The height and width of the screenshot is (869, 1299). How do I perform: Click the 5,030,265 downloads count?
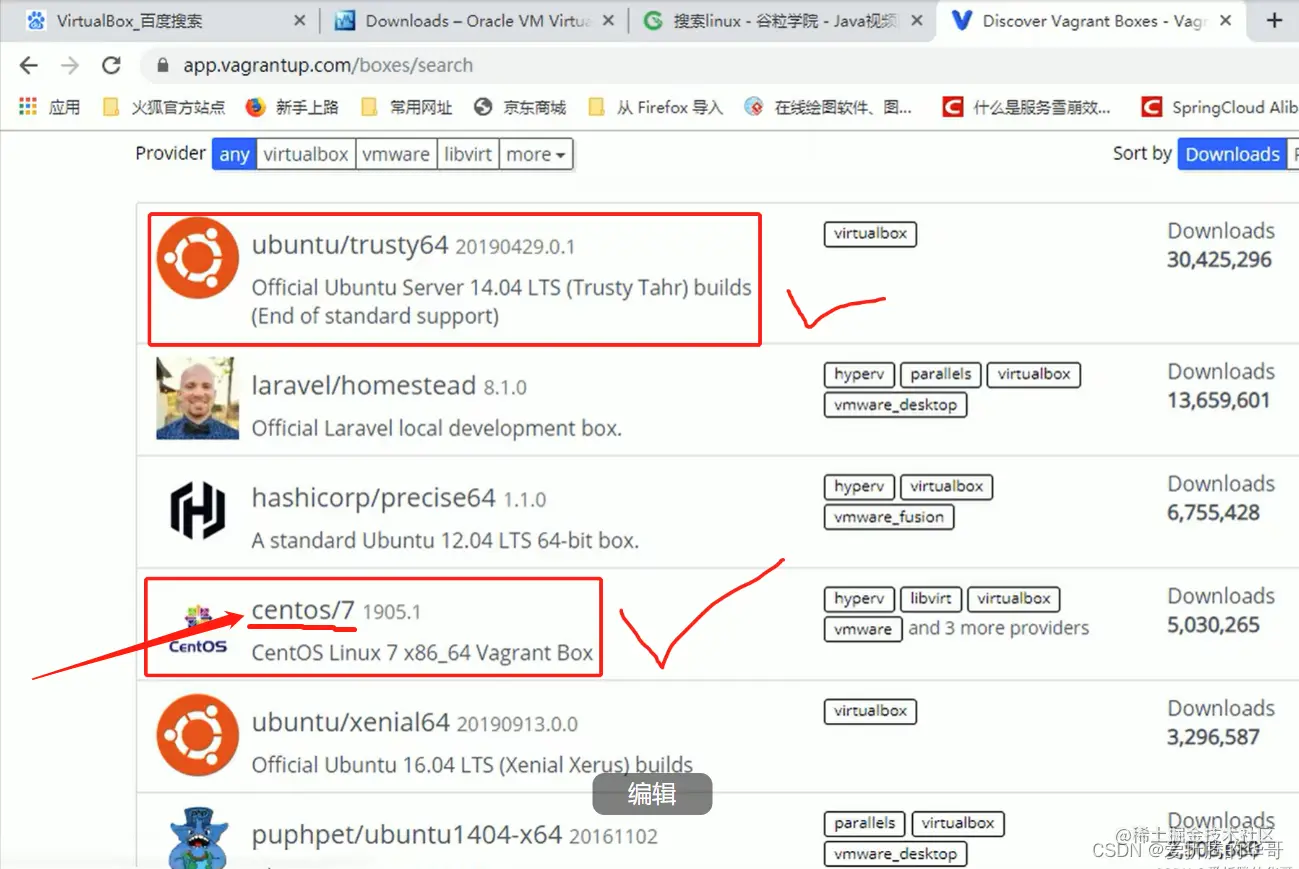point(1213,625)
